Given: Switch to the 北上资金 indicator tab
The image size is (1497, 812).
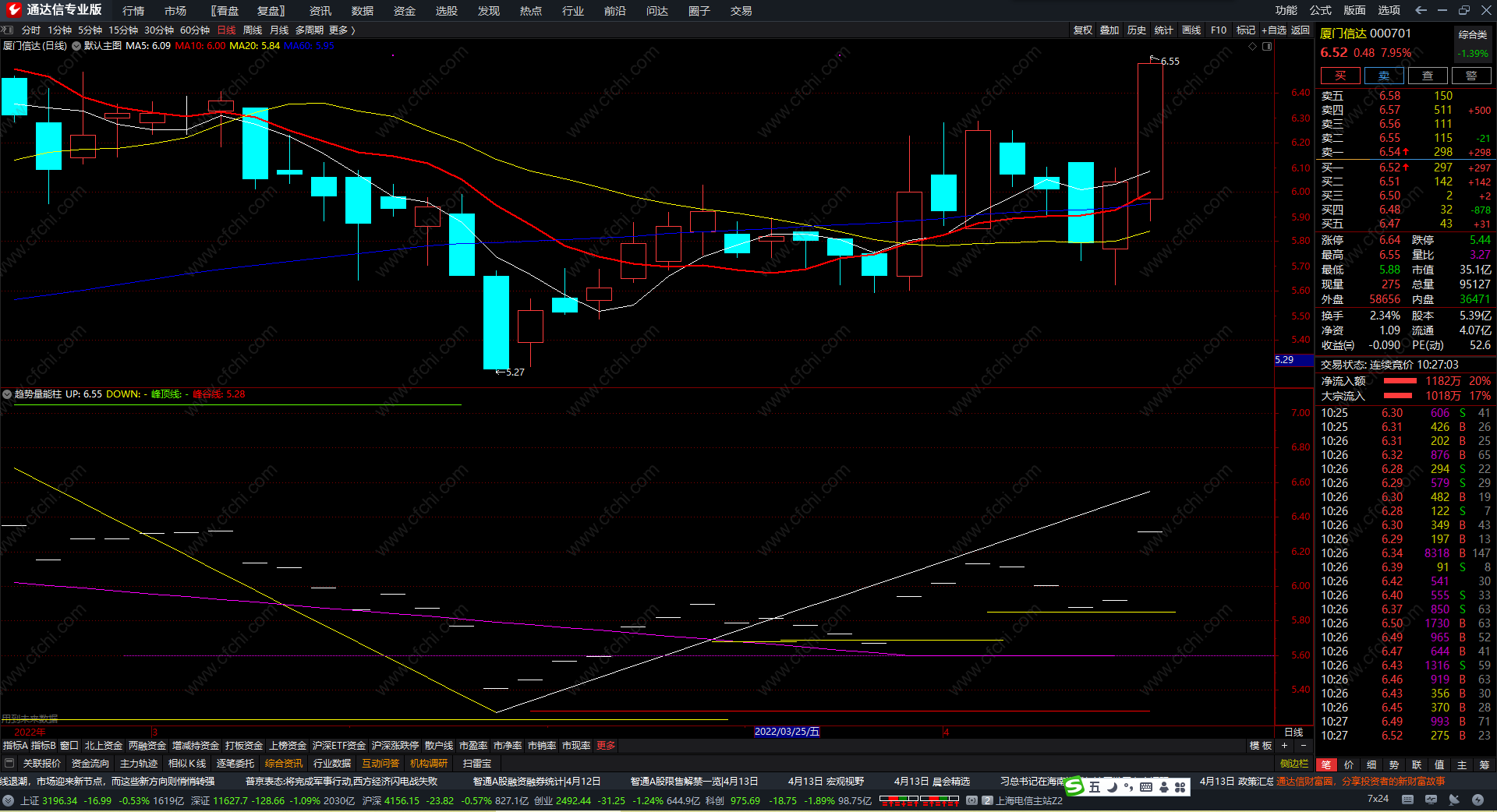Looking at the screenshot, I should (x=104, y=746).
